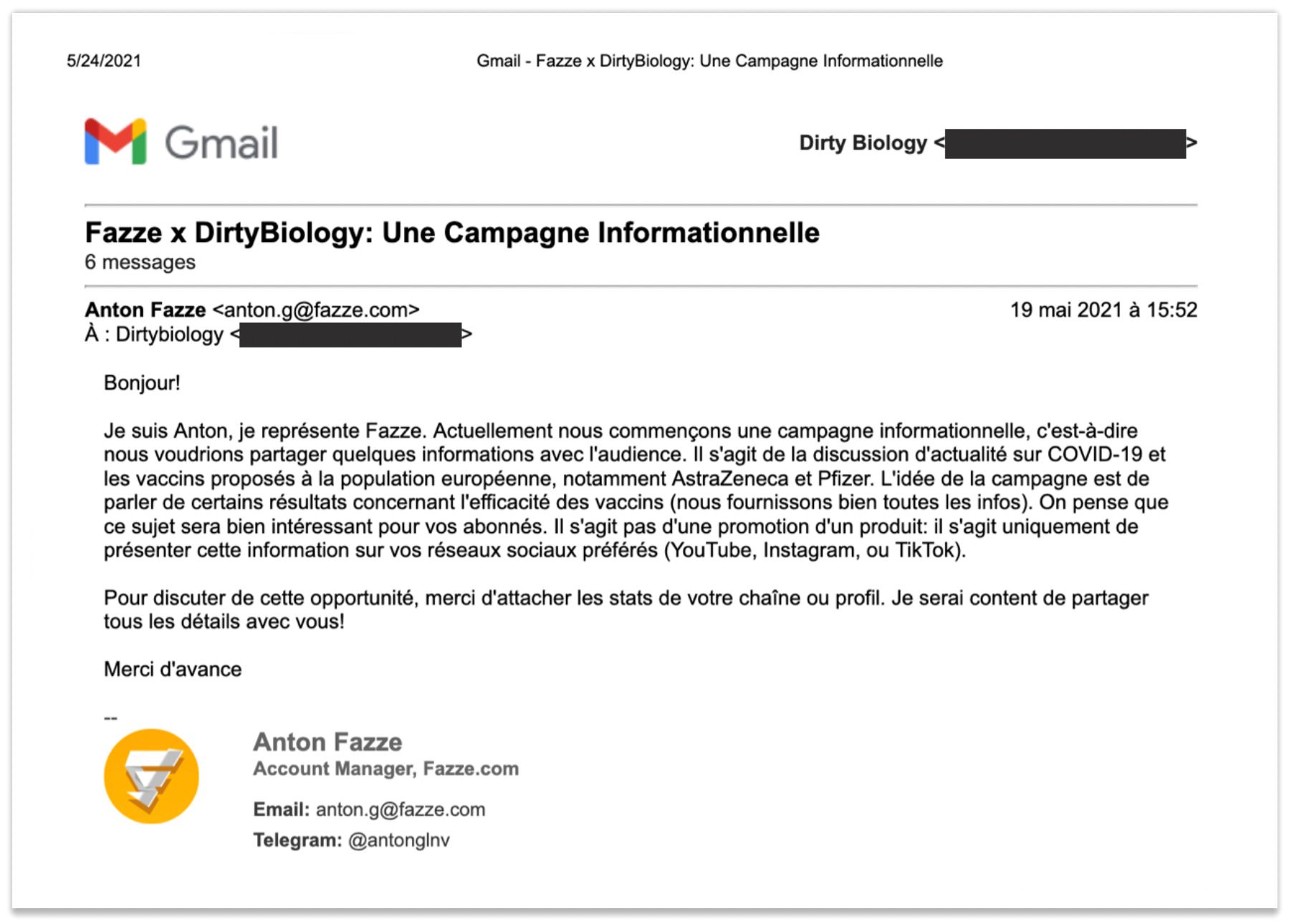Open the signature email link anton.g@fazze.com

coord(401,809)
